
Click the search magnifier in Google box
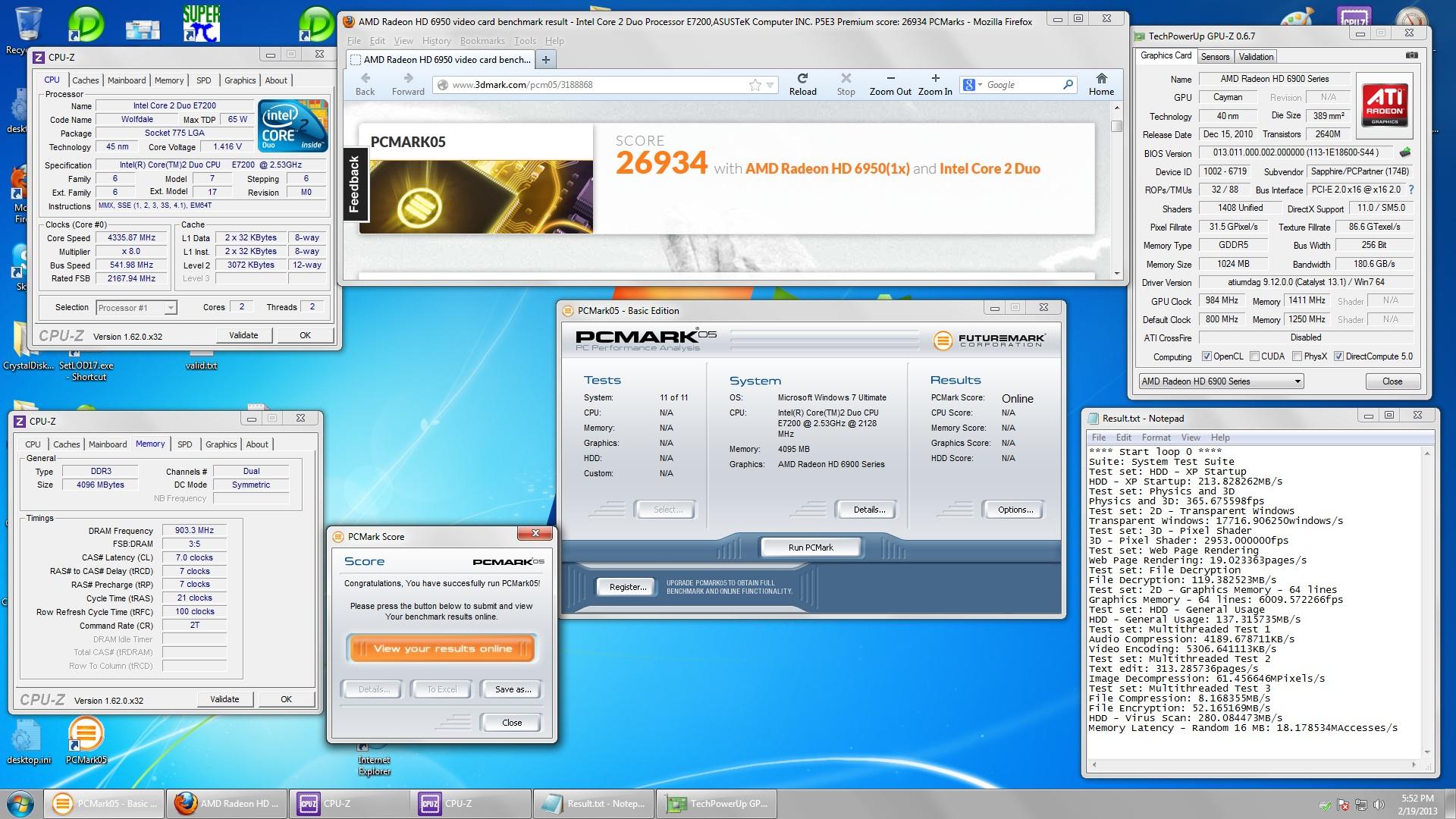pos(1068,85)
